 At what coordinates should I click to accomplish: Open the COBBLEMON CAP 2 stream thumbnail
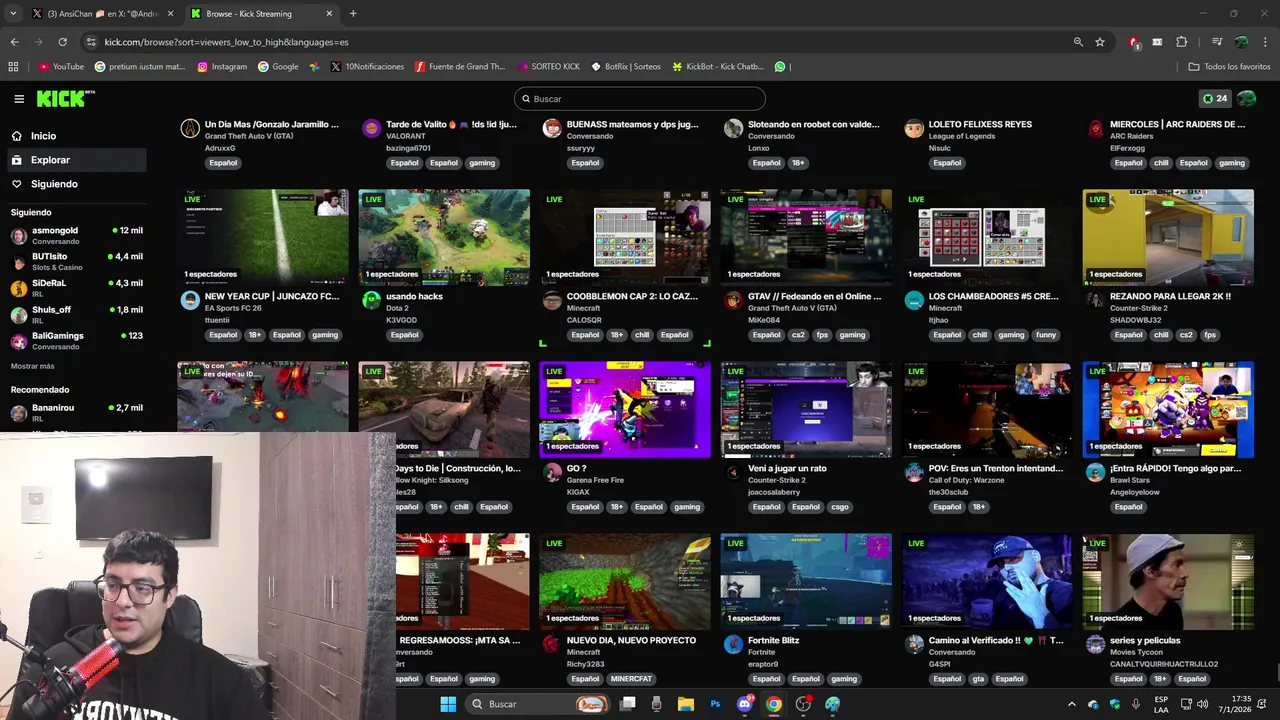click(x=625, y=237)
